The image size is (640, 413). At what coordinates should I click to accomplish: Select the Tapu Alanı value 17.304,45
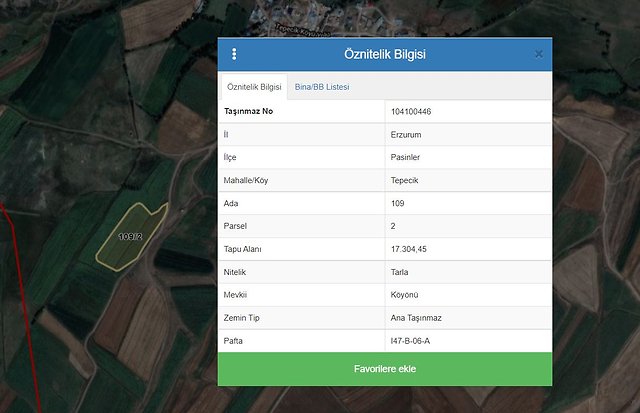[409, 249]
